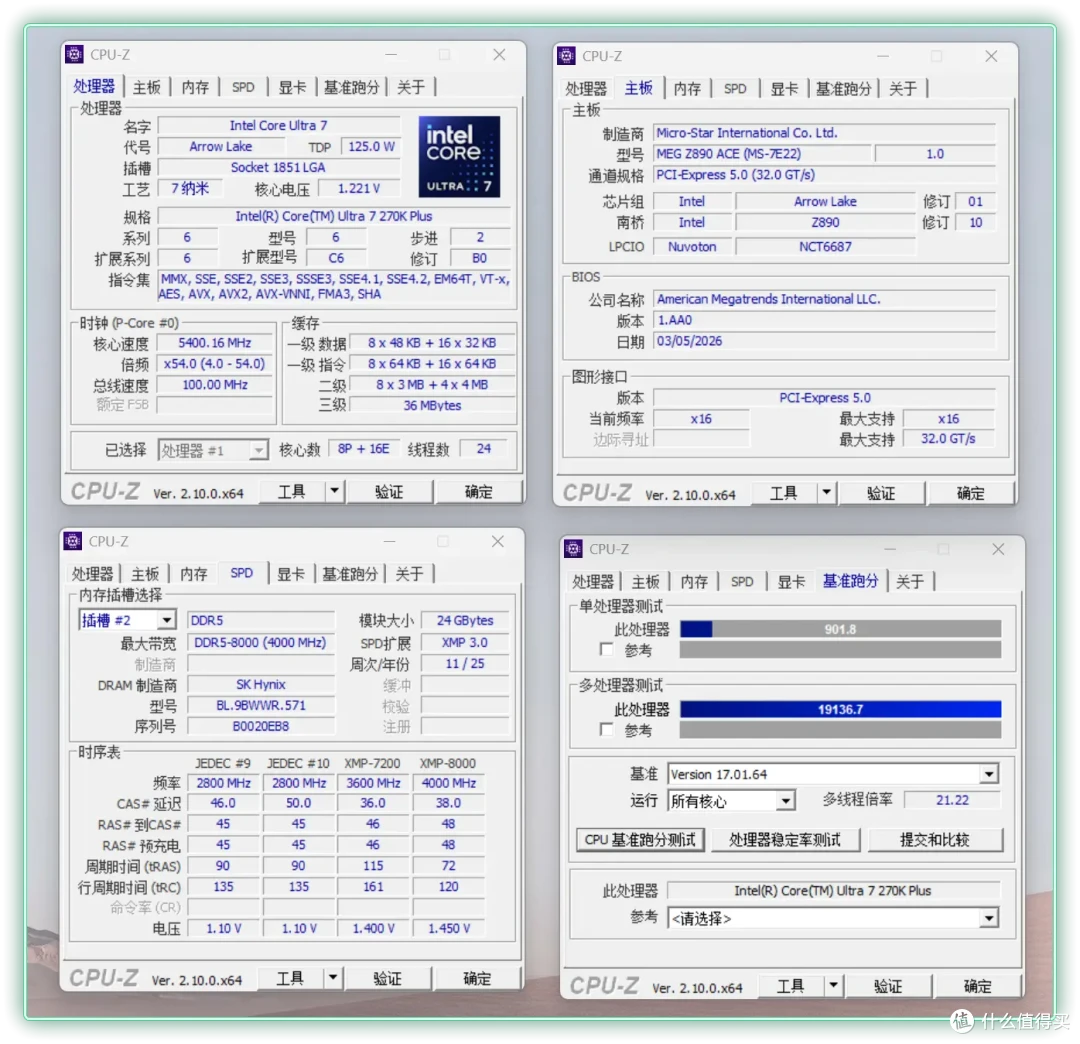Click the 36 MBytes L3 cache field
The image size is (1080, 1044).
[x=433, y=406]
